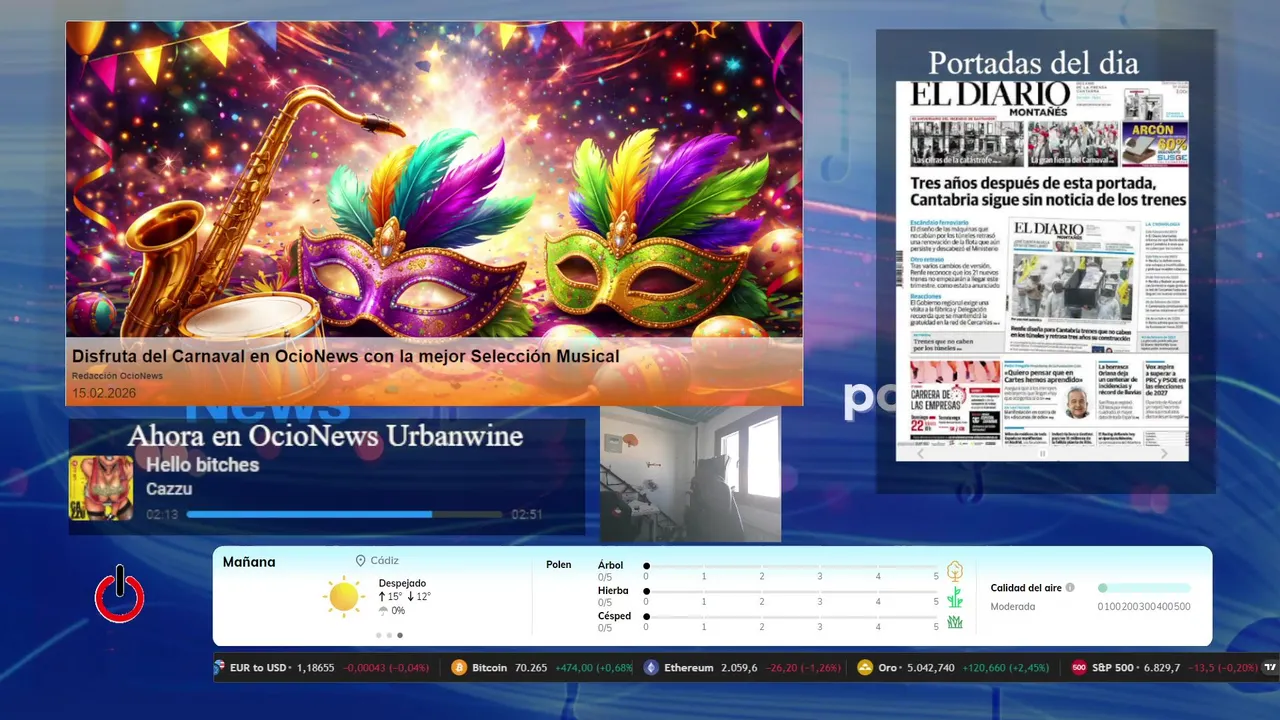Click the red power button icon
This screenshot has height=720, width=1280.
pyautogui.click(x=120, y=594)
